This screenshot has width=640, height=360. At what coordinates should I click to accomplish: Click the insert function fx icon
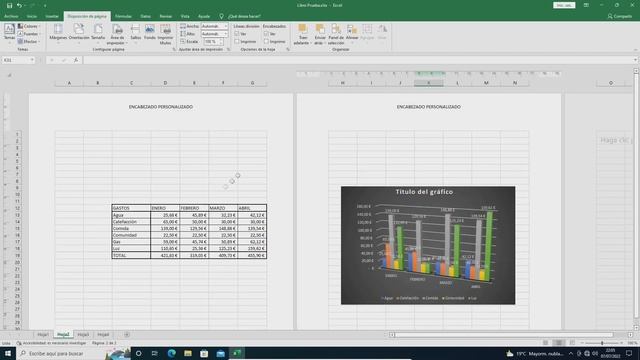click(76, 60)
